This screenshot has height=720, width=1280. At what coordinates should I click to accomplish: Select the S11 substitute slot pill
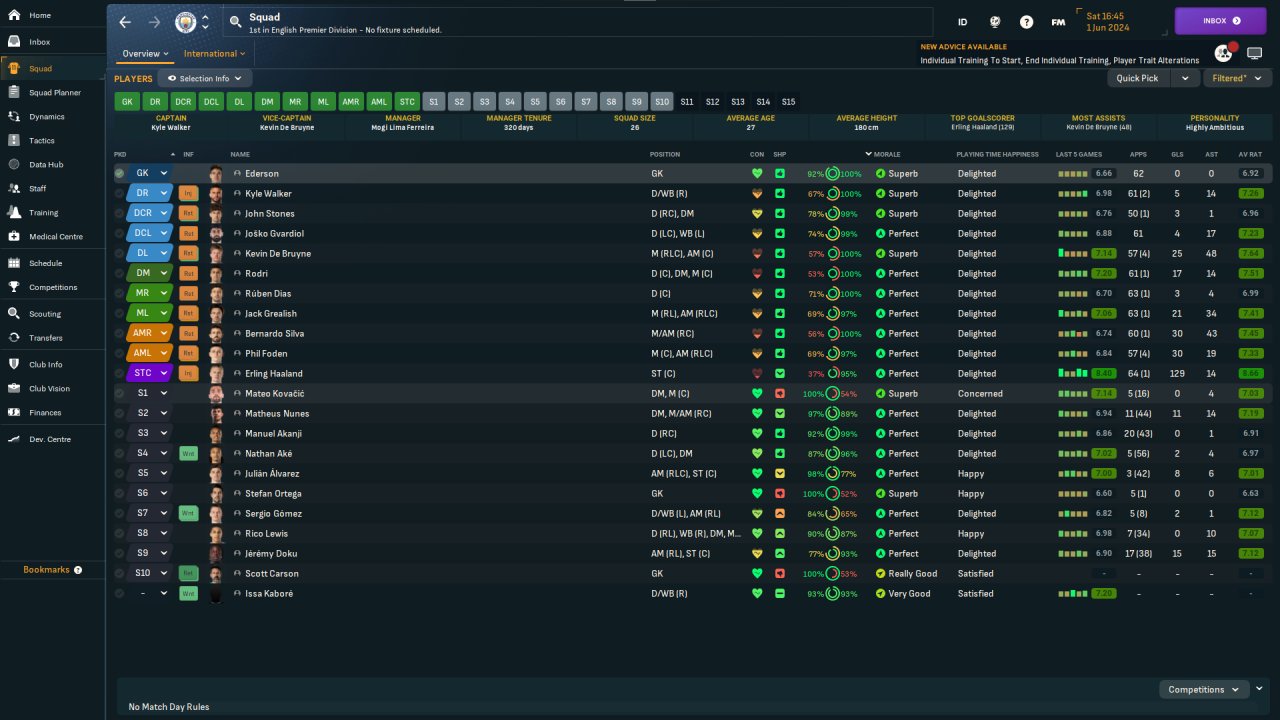[x=687, y=101]
